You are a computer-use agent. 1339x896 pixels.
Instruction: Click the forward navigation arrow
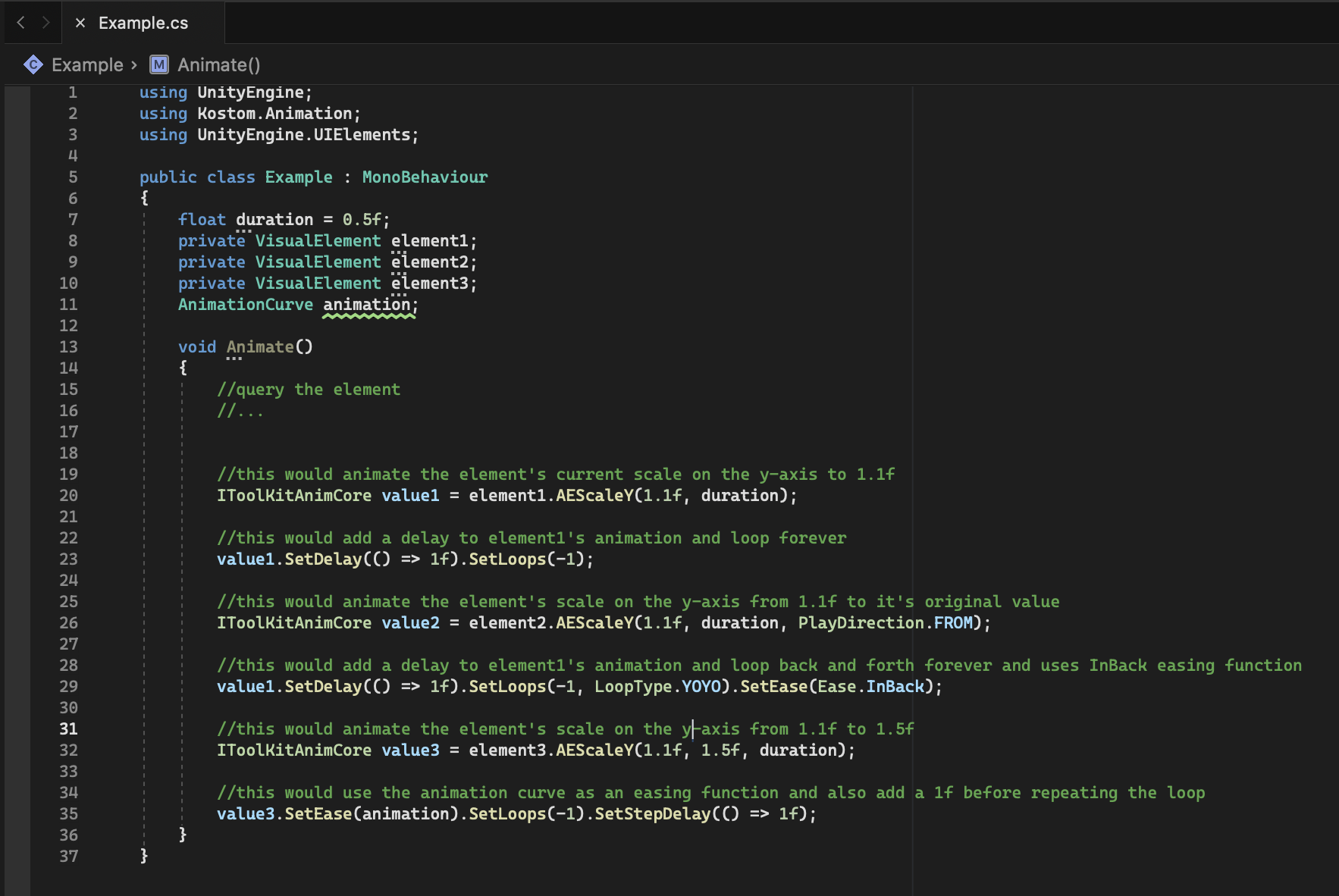(x=46, y=23)
